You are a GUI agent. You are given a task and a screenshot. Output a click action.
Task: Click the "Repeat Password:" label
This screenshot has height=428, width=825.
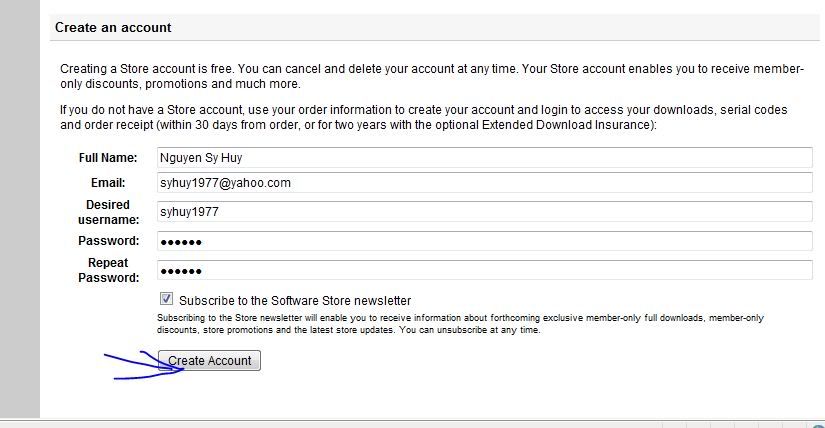[108, 270]
